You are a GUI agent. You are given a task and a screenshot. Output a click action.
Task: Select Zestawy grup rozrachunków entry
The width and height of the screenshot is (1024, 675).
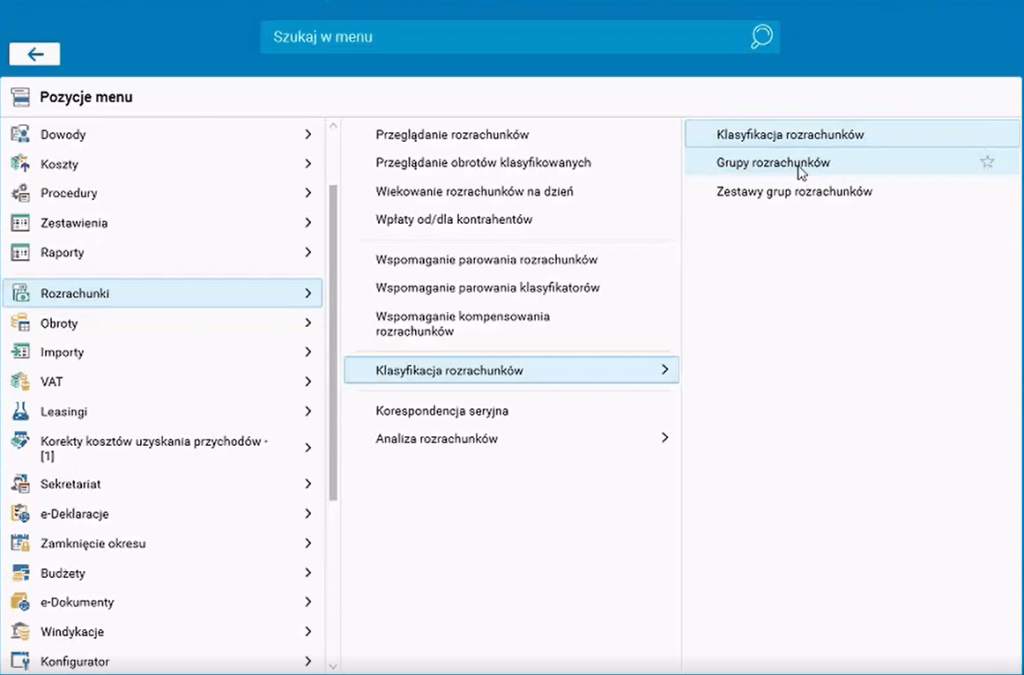point(794,191)
